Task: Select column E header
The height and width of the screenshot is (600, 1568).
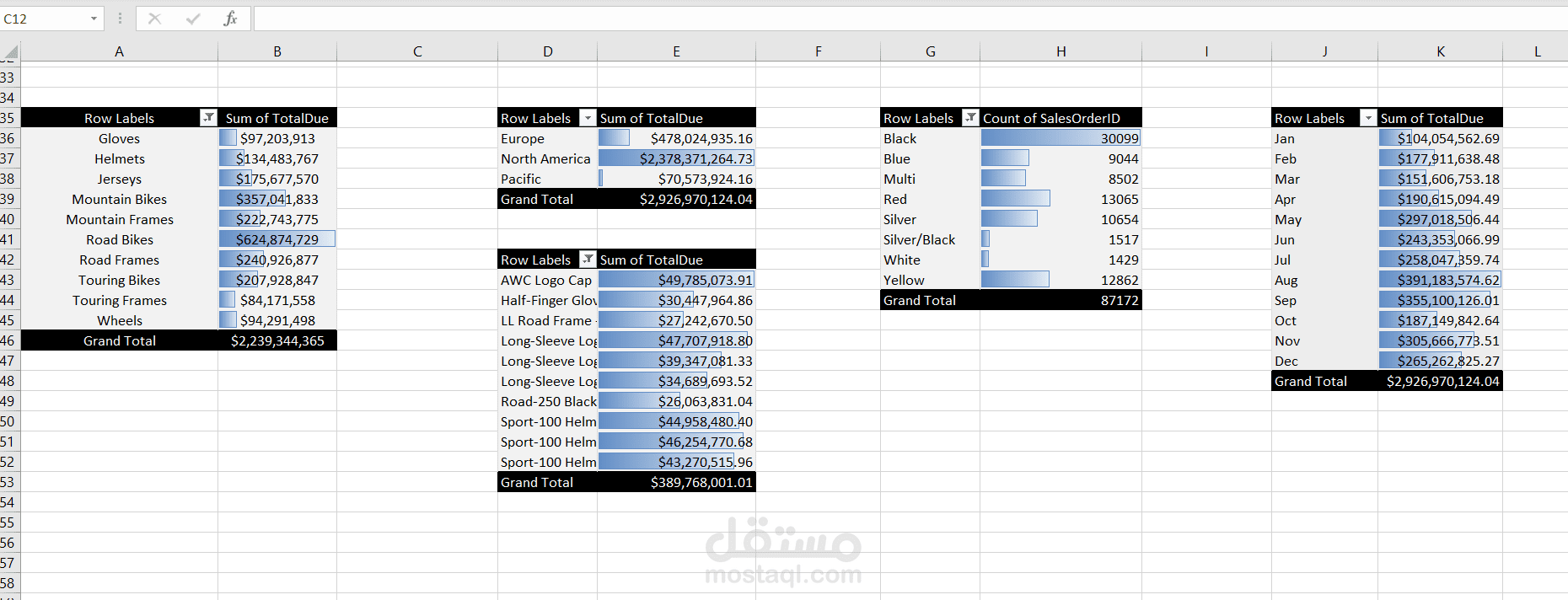Action: (x=676, y=51)
